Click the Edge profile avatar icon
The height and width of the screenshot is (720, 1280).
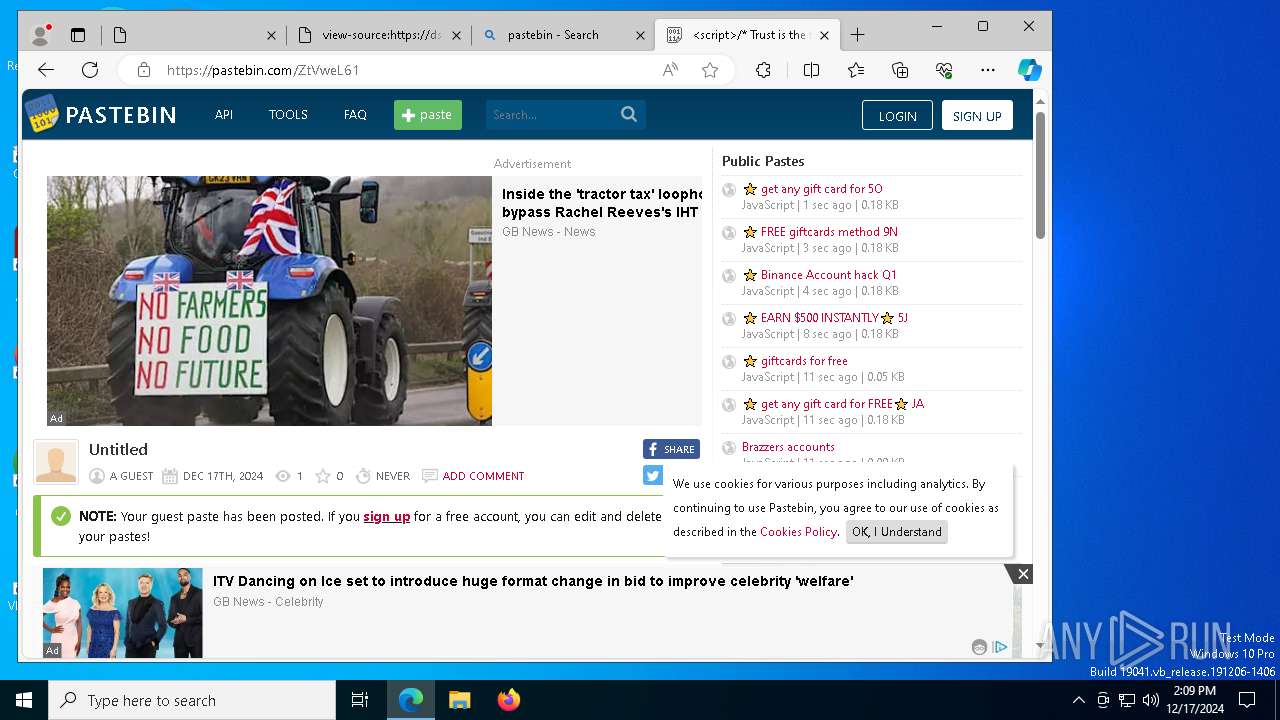(41, 35)
